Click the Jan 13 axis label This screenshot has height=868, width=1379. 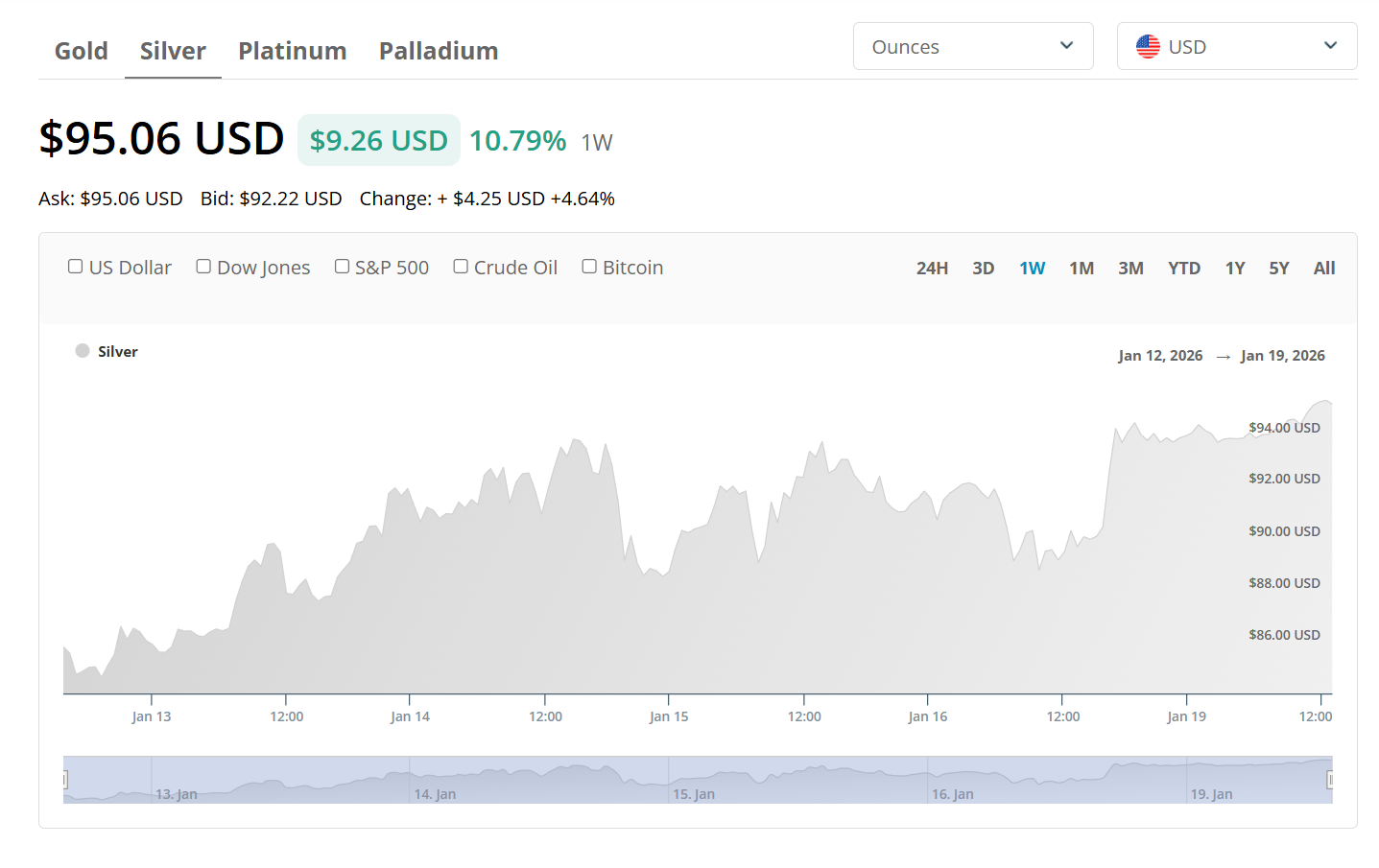[x=152, y=716]
